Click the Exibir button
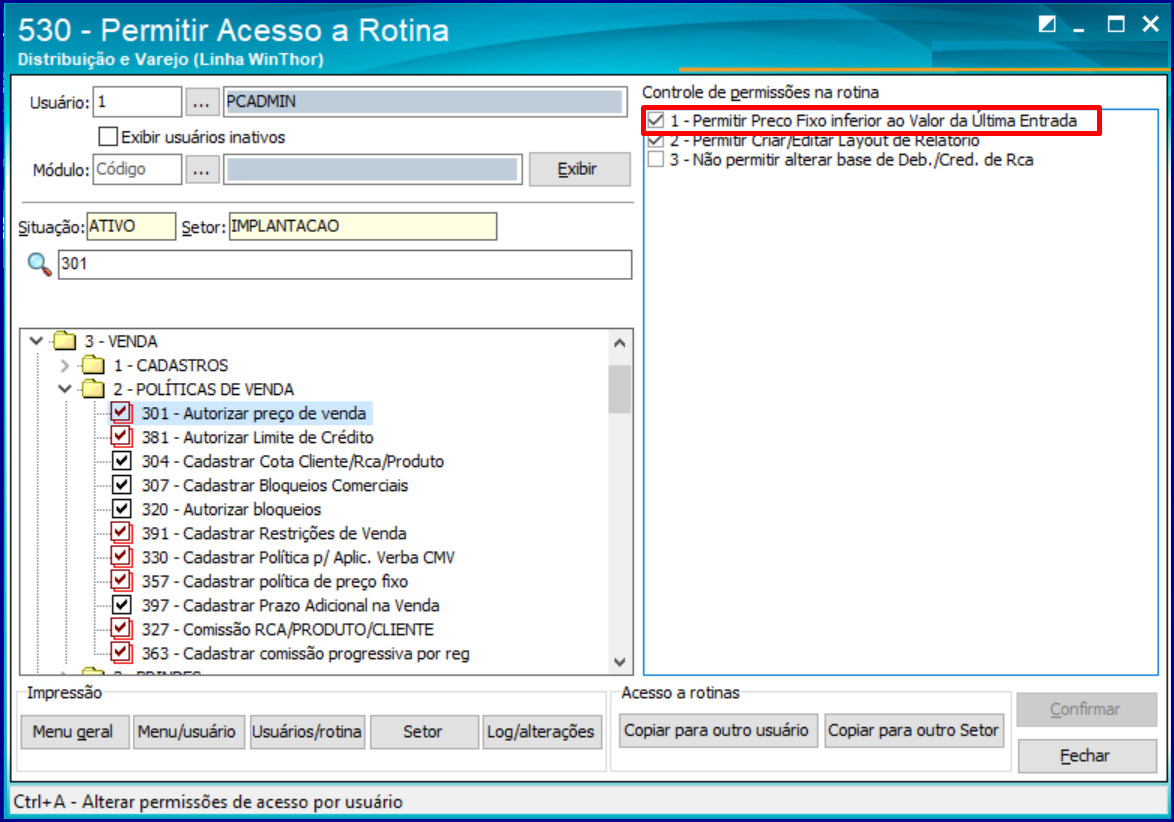 [580, 169]
